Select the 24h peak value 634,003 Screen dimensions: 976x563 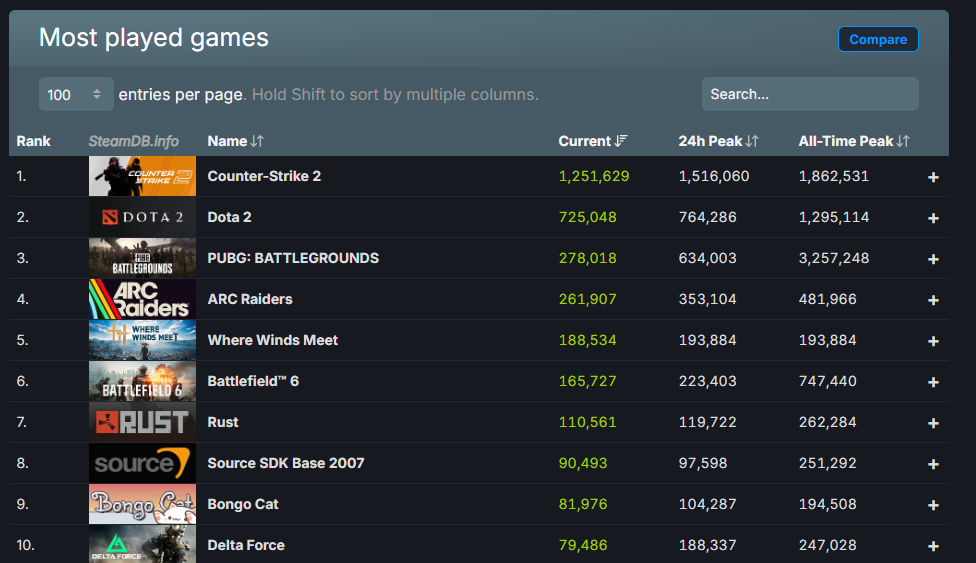click(707, 258)
